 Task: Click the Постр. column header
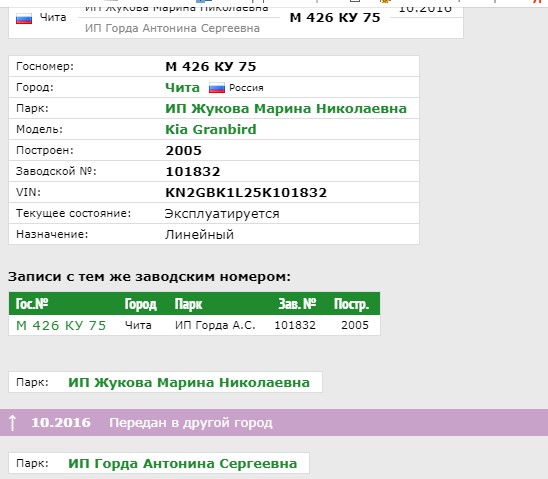tap(351, 304)
